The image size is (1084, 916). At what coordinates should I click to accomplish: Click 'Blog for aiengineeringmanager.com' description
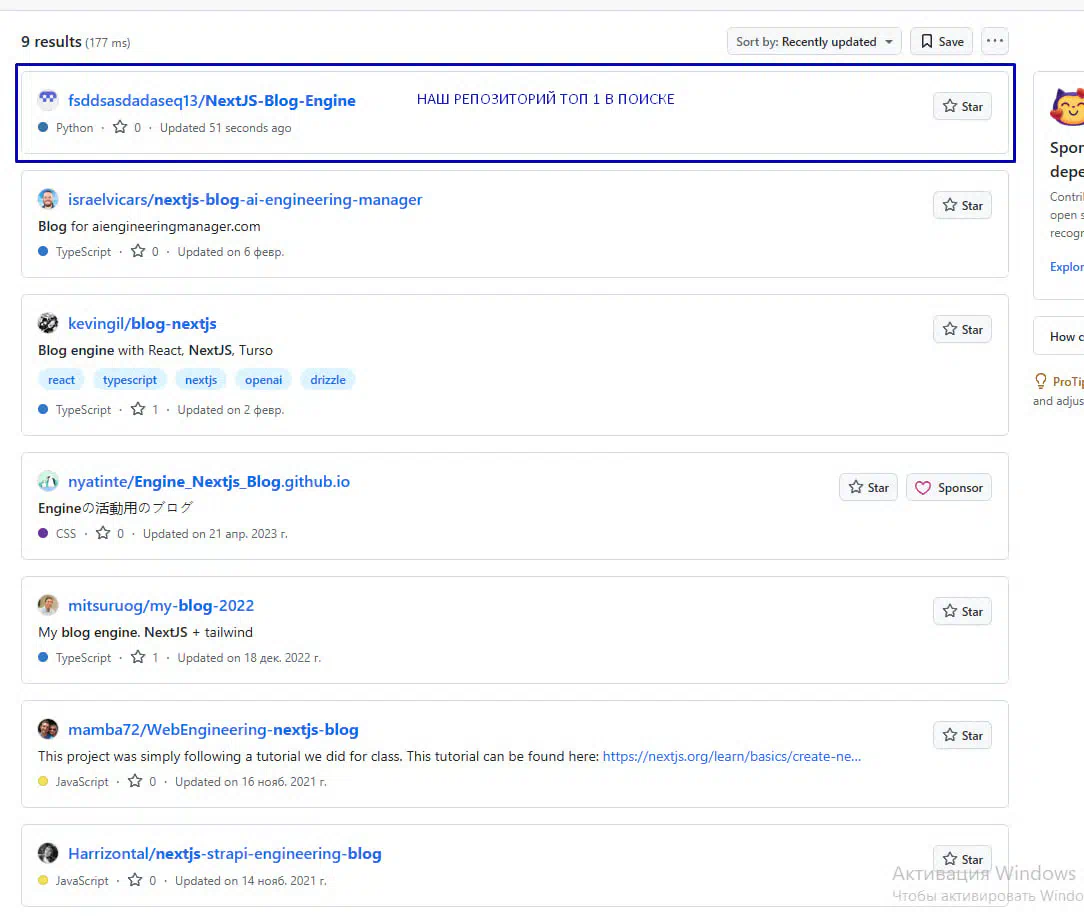[x=149, y=226]
